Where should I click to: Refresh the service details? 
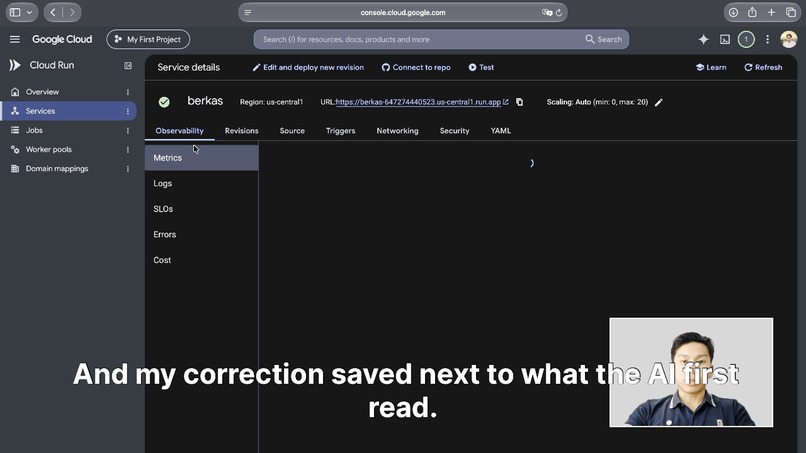[x=763, y=67]
